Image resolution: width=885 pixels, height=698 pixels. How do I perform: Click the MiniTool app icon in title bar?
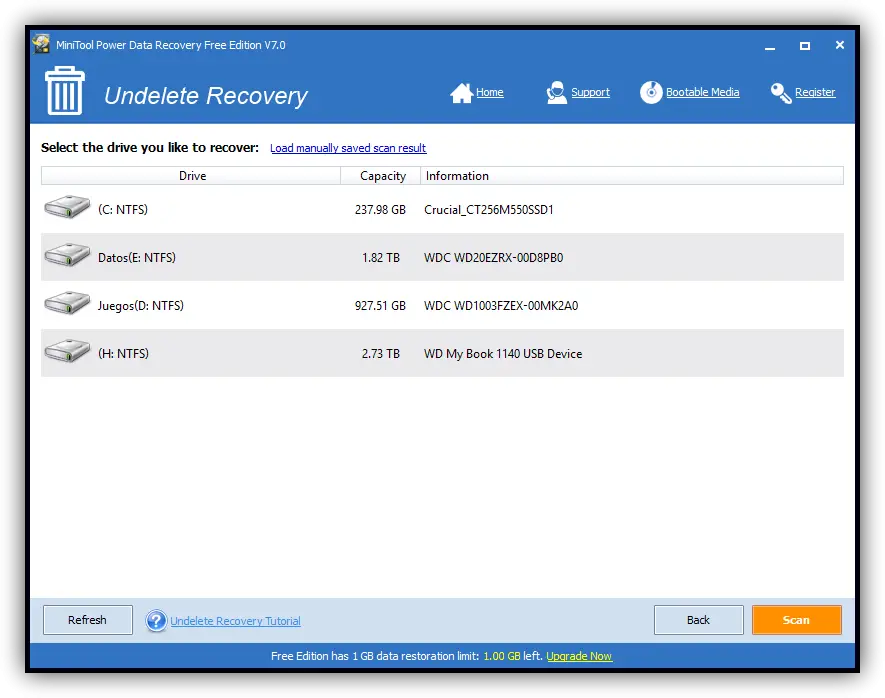pos(41,45)
